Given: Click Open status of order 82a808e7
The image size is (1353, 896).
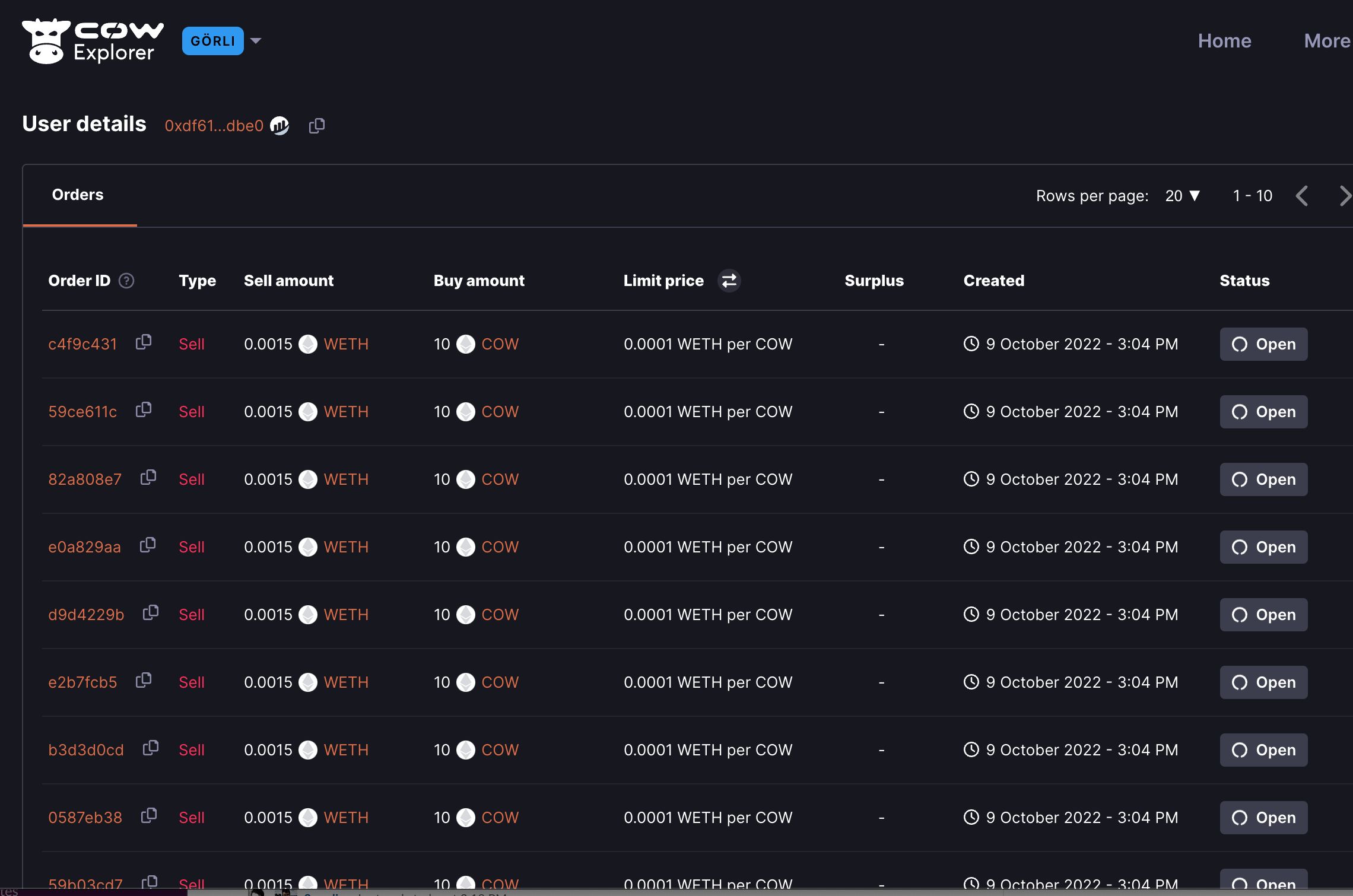Looking at the screenshot, I should (1263, 479).
